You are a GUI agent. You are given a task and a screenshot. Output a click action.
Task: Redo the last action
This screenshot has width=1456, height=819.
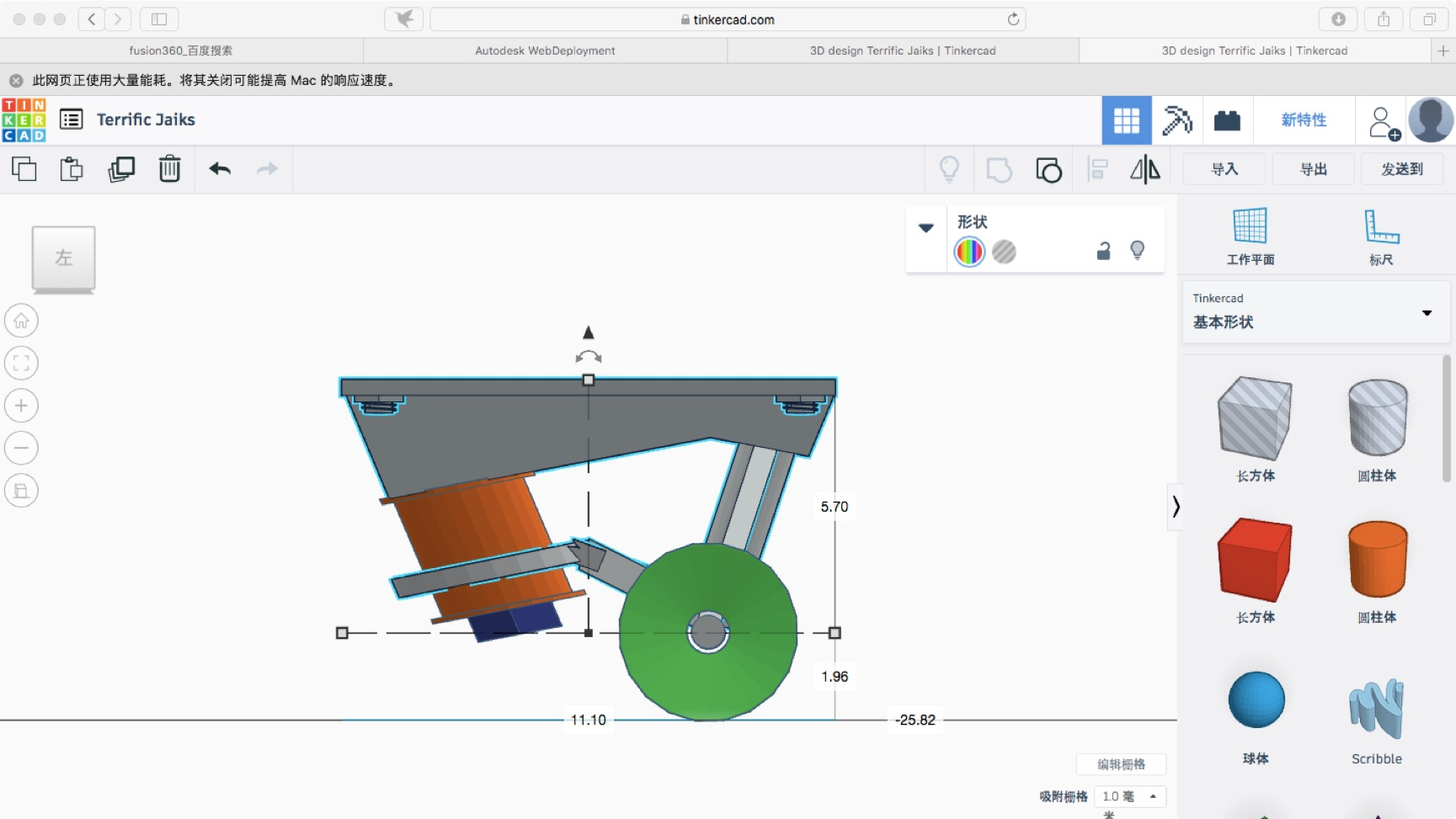pos(268,169)
